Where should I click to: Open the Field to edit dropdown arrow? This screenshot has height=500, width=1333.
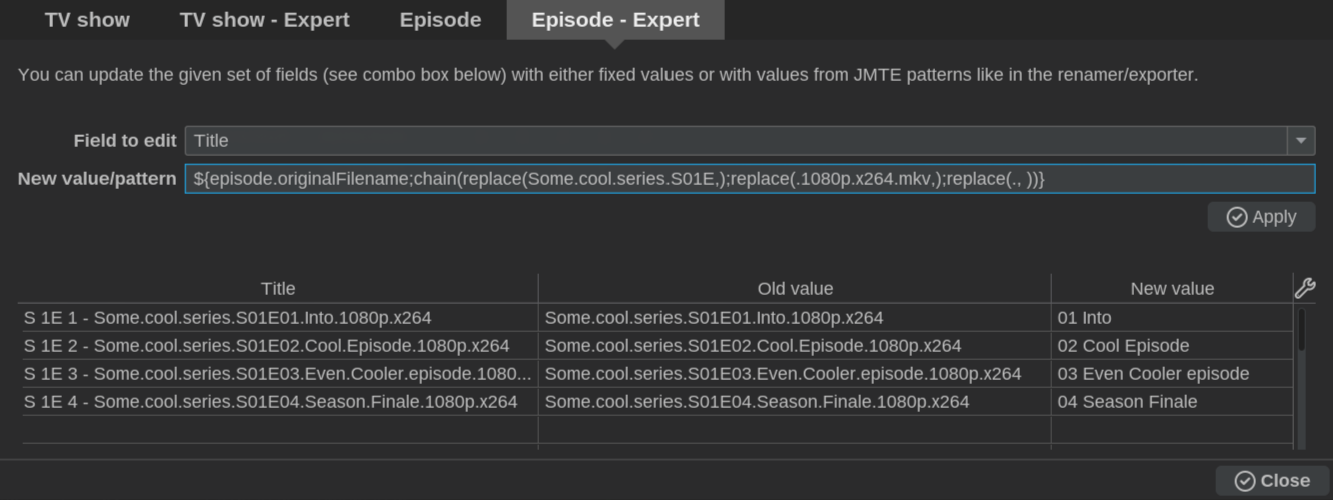click(x=1300, y=141)
